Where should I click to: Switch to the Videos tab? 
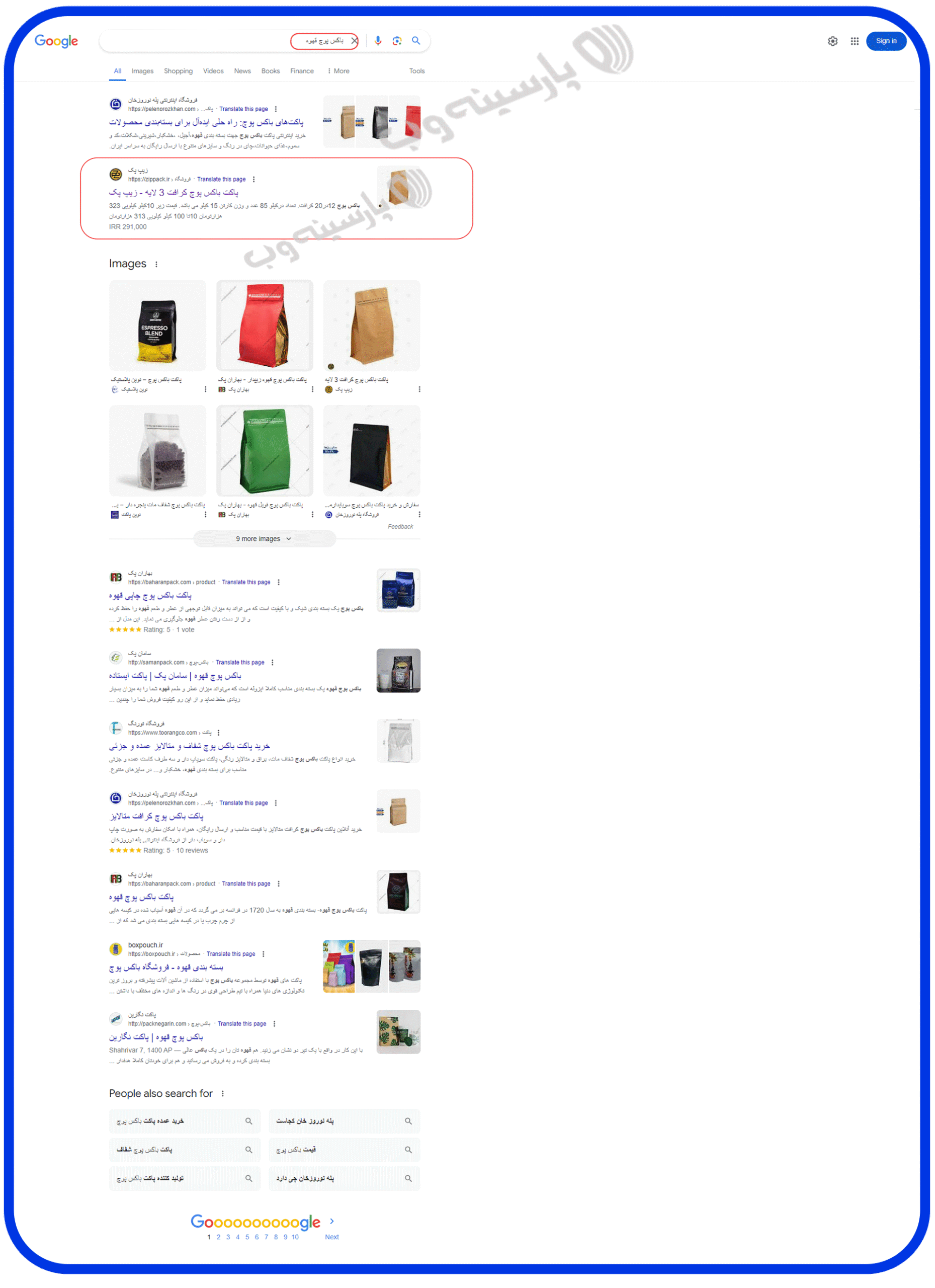213,71
